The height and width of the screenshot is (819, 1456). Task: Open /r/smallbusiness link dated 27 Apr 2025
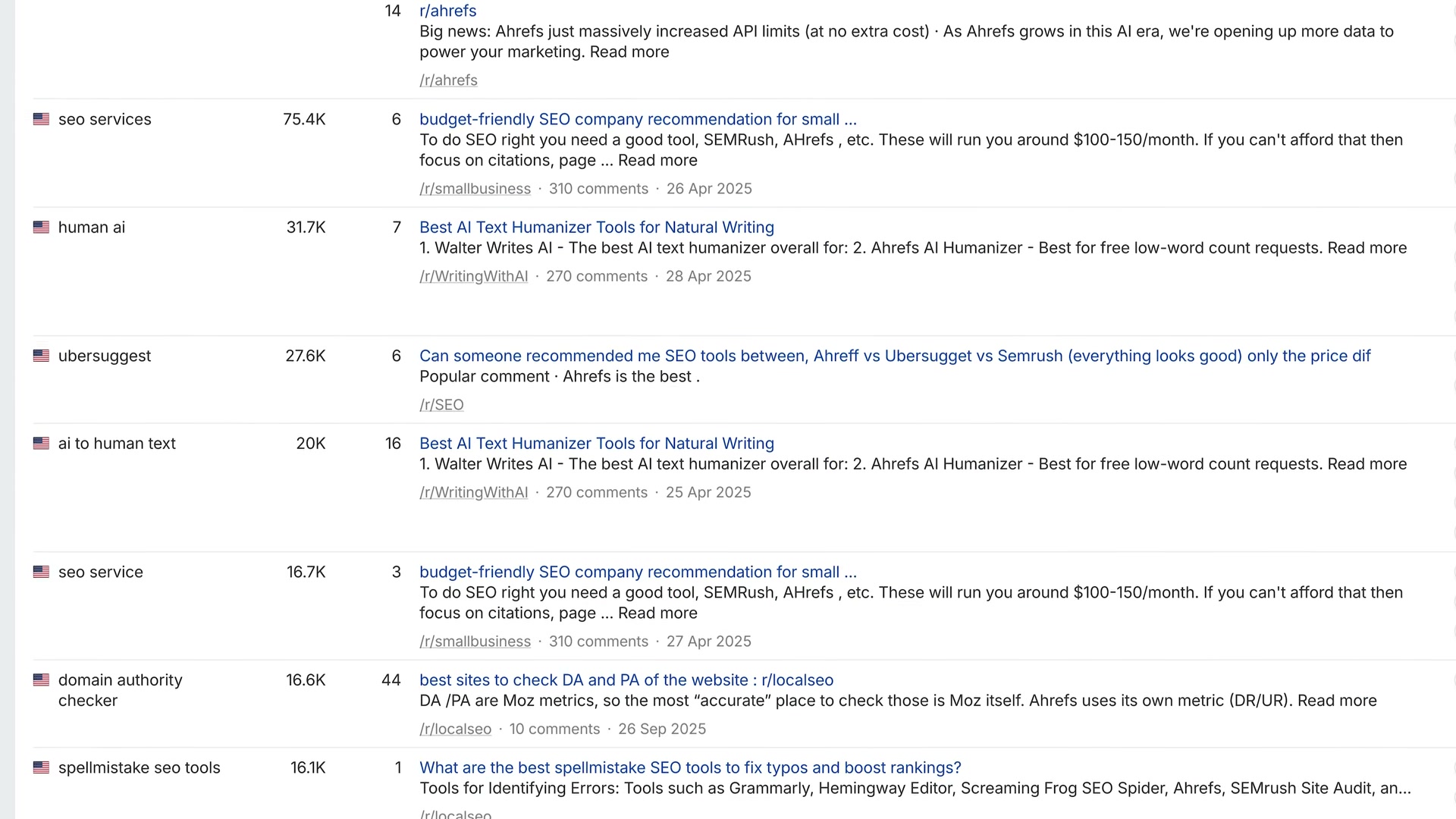pyautogui.click(x=475, y=642)
